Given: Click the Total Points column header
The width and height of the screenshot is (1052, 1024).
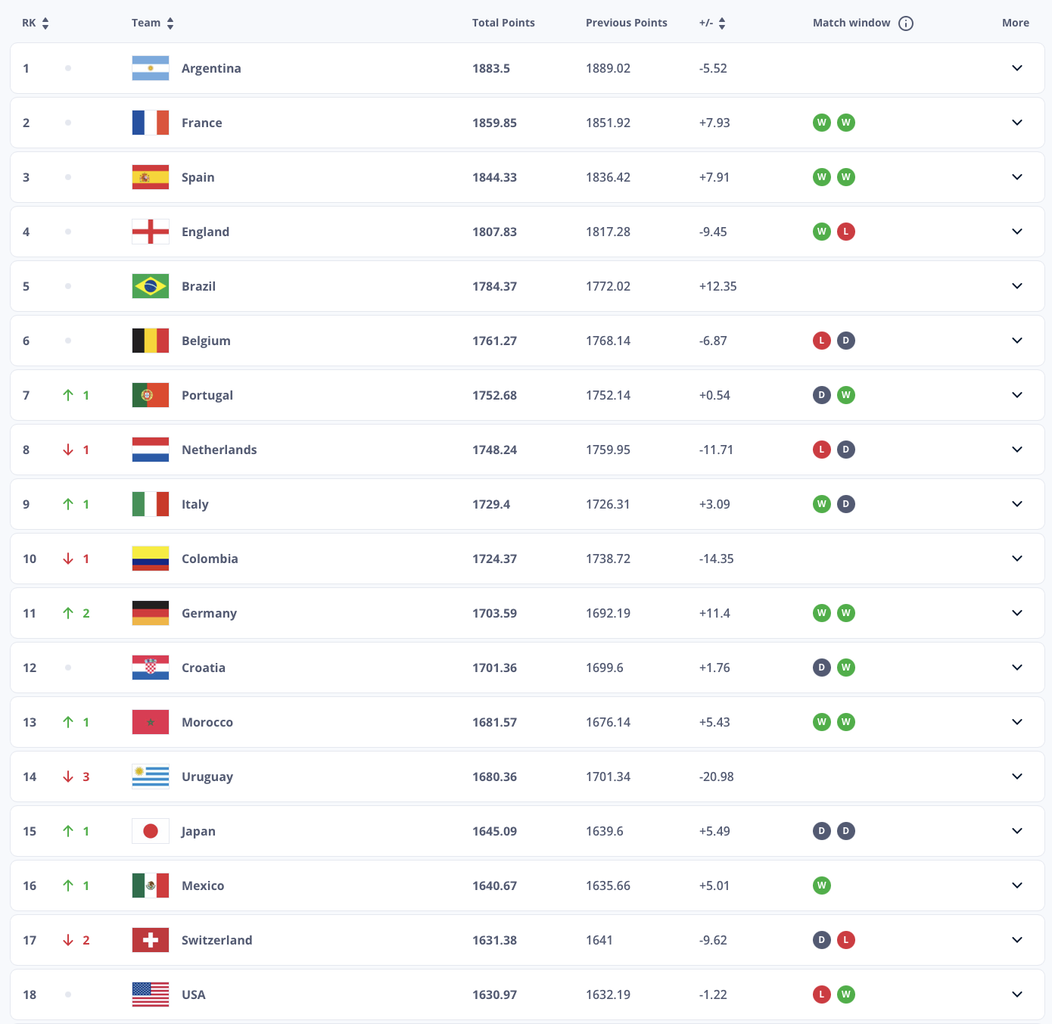Looking at the screenshot, I should click(503, 23).
